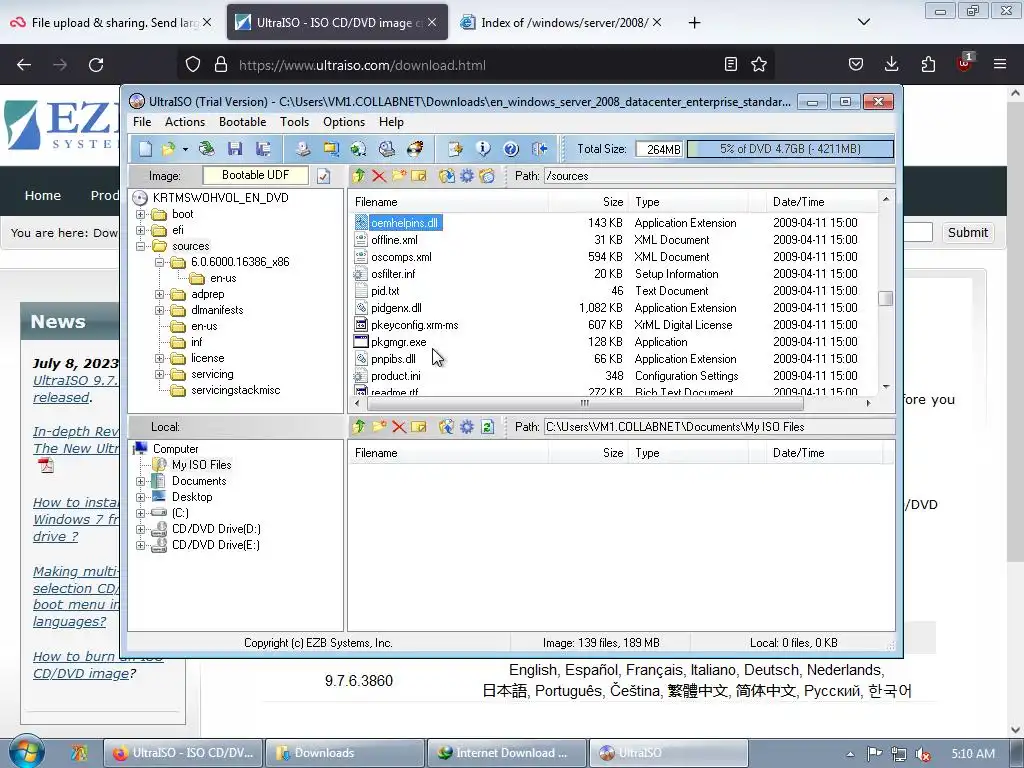Click the Up arrow icon in local pane
1024x768 pixels.
pos(359,426)
